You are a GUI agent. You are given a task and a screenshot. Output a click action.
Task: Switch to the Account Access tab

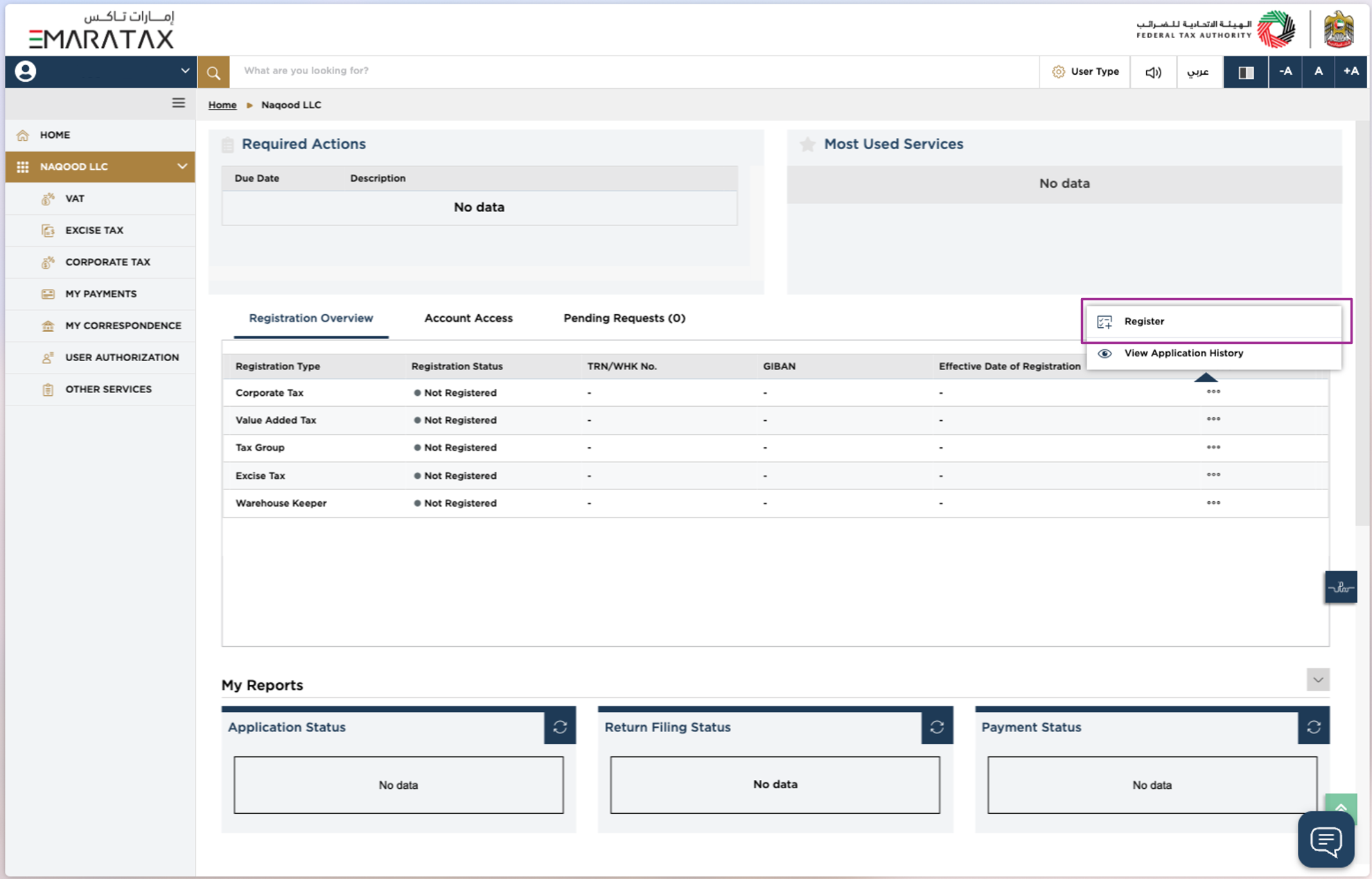(468, 318)
